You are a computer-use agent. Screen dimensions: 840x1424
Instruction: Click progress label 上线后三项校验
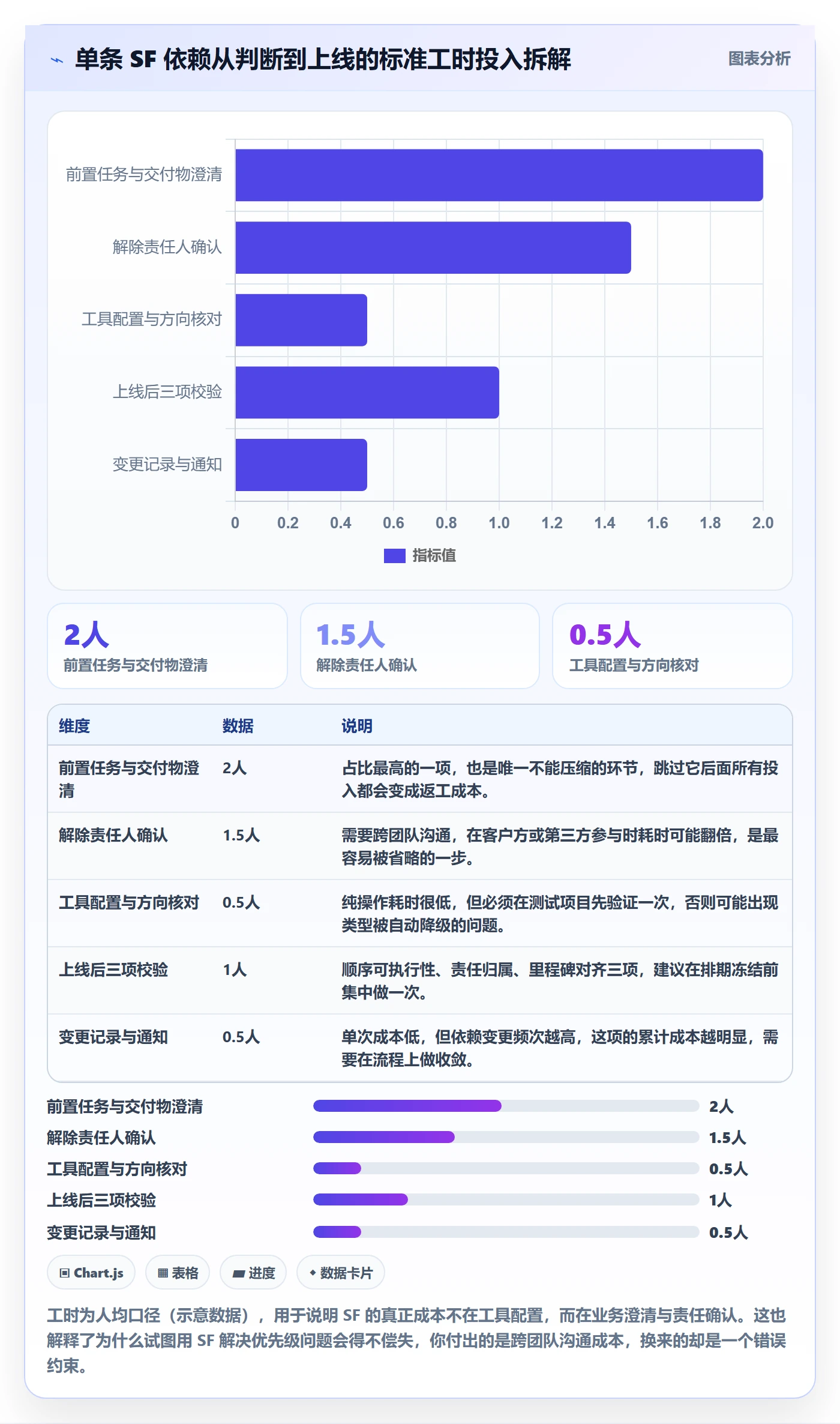[101, 1200]
